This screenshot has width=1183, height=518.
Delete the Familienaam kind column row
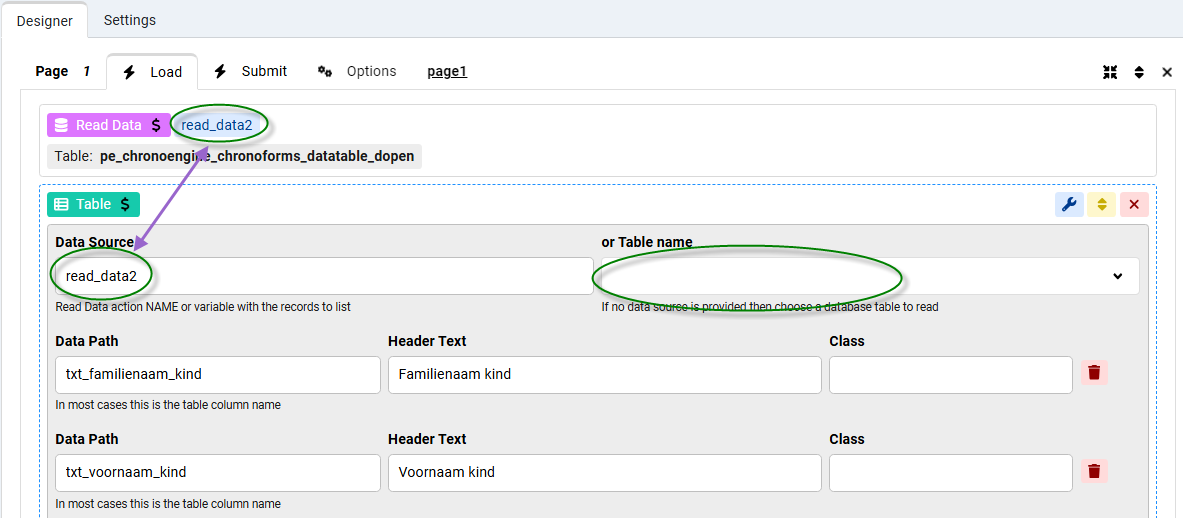[x=1095, y=372]
